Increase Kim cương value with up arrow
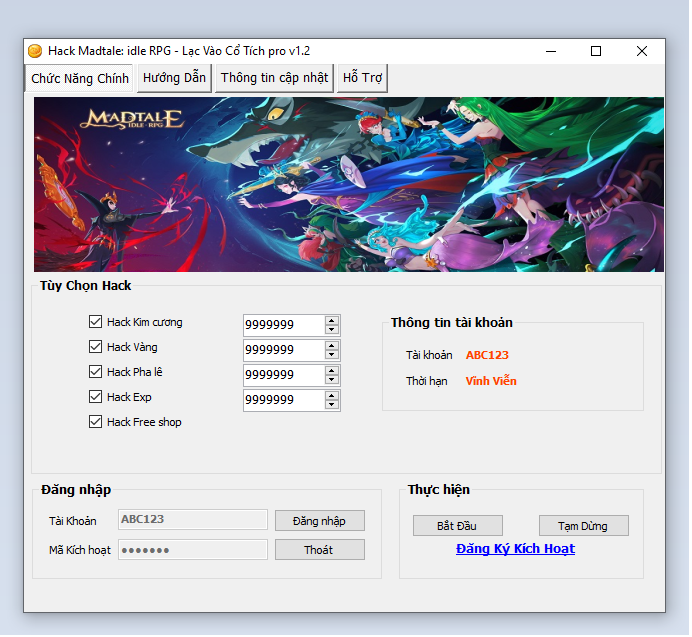The height and width of the screenshot is (637, 692). [x=332, y=320]
